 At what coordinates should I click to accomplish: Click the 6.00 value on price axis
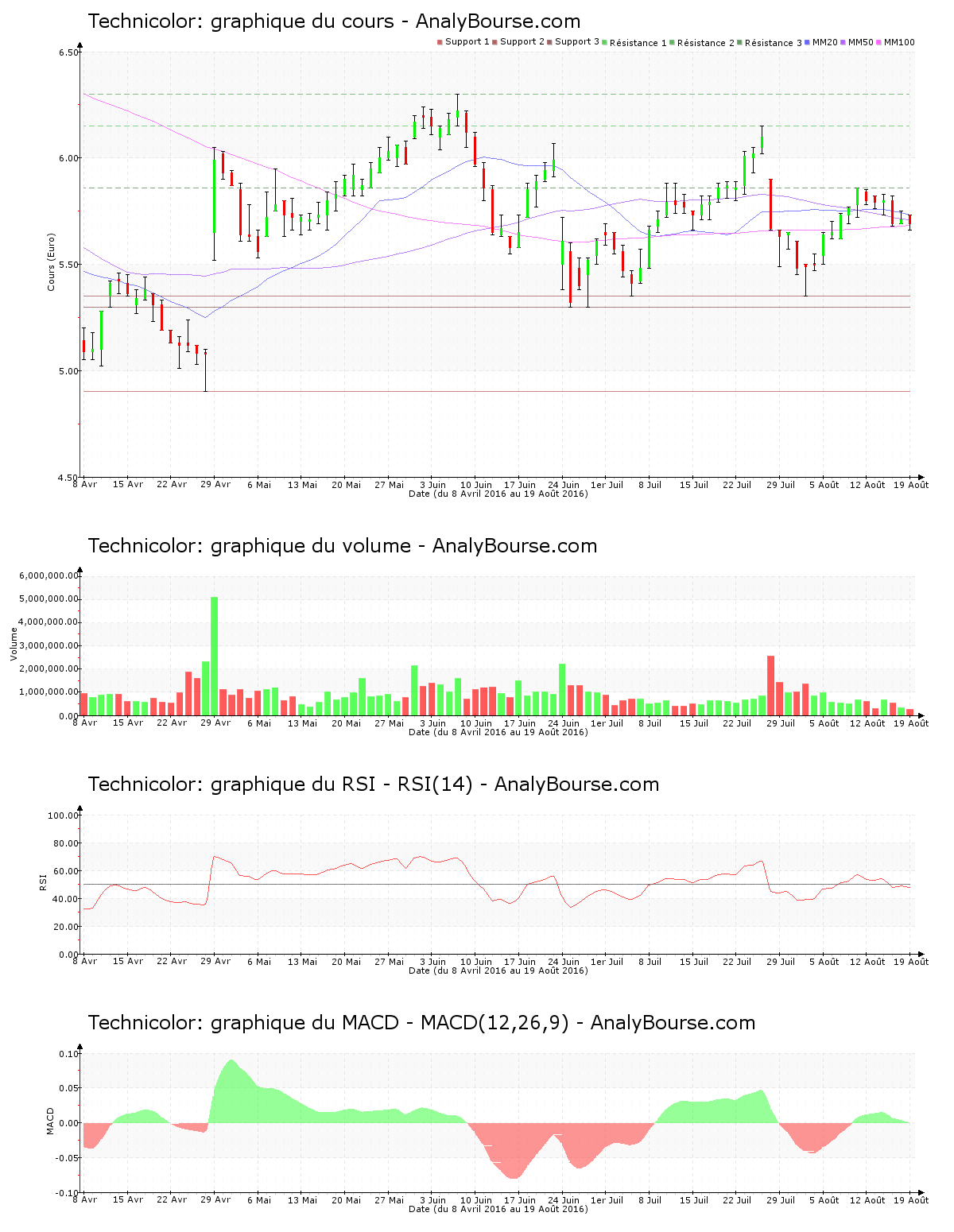(x=68, y=158)
